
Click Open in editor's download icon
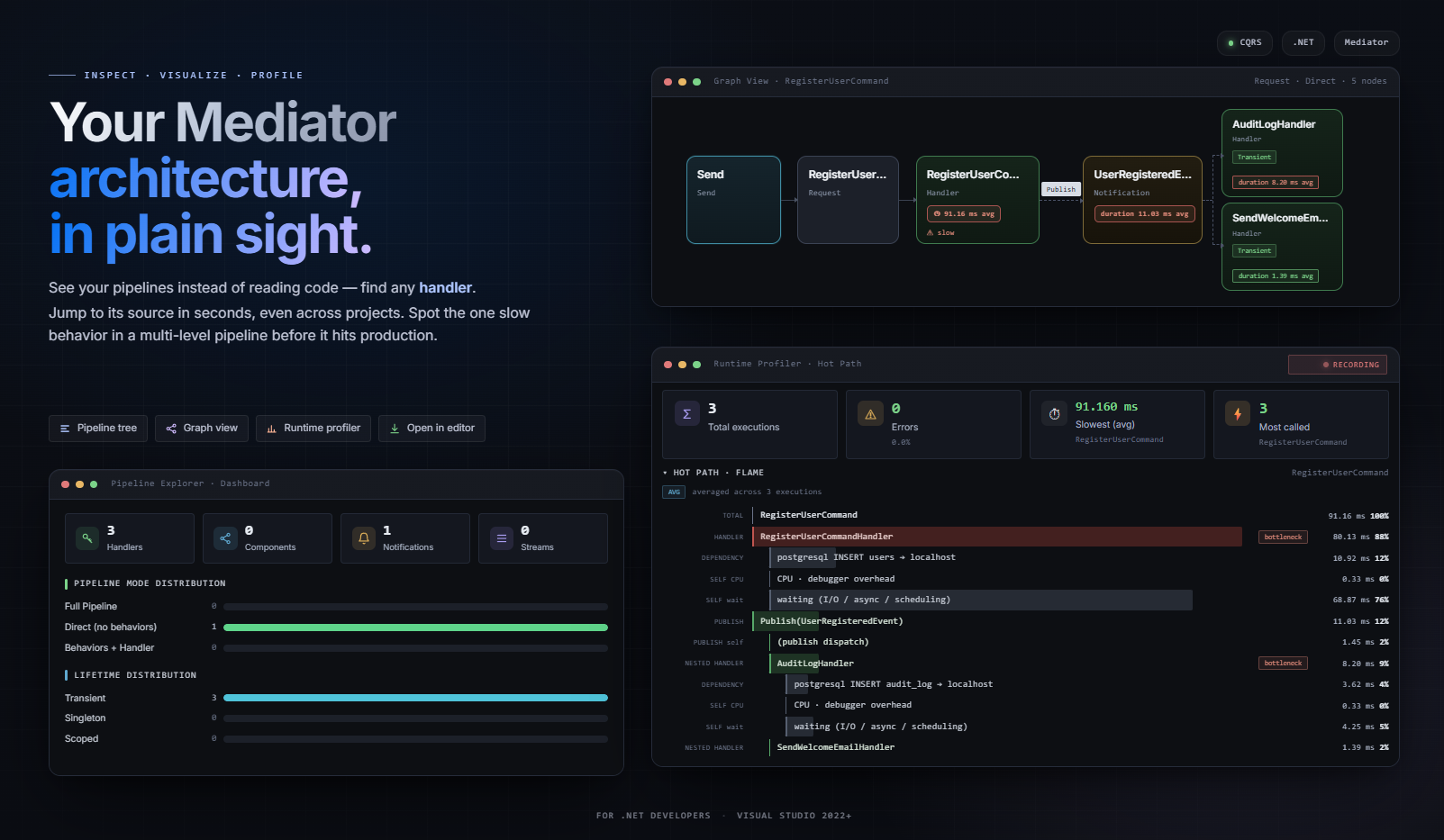click(395, 429)
